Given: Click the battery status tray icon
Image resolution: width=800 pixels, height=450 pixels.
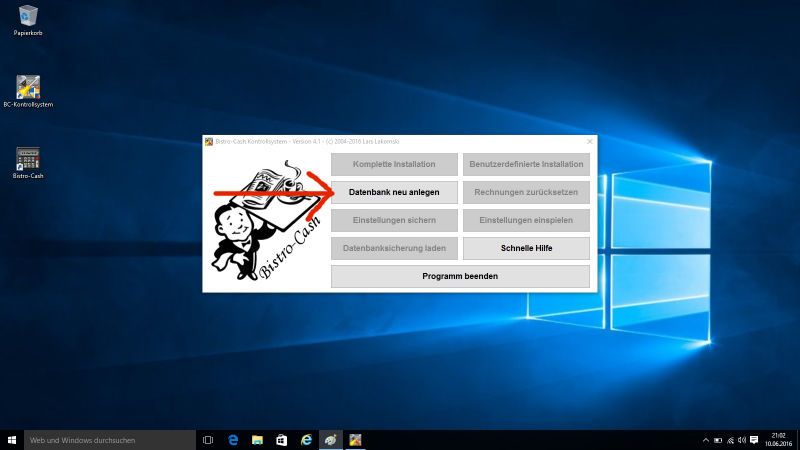Looking at the screenshot, I should [x=718, y=440].
